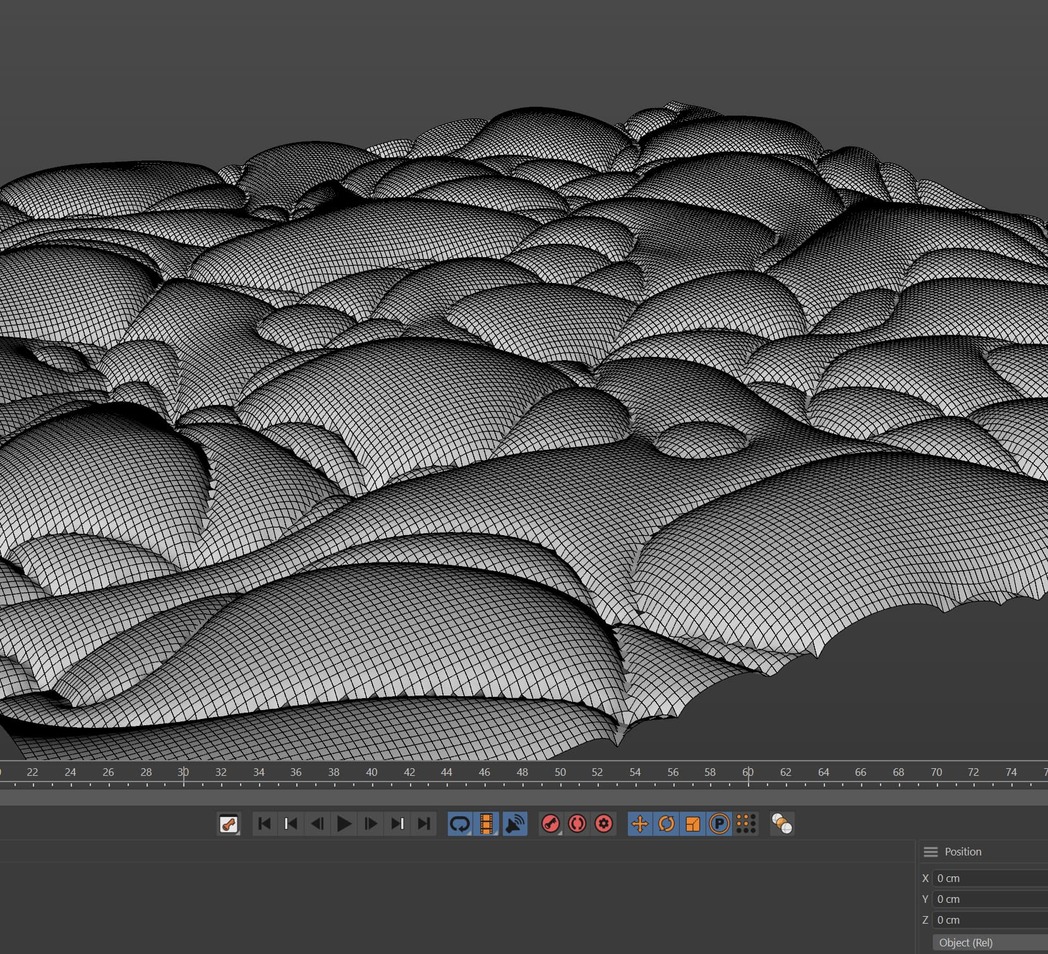Screen dimensions: 1048x954
Task: Toggle sound playback speaker icon
Action: point(514,824)
